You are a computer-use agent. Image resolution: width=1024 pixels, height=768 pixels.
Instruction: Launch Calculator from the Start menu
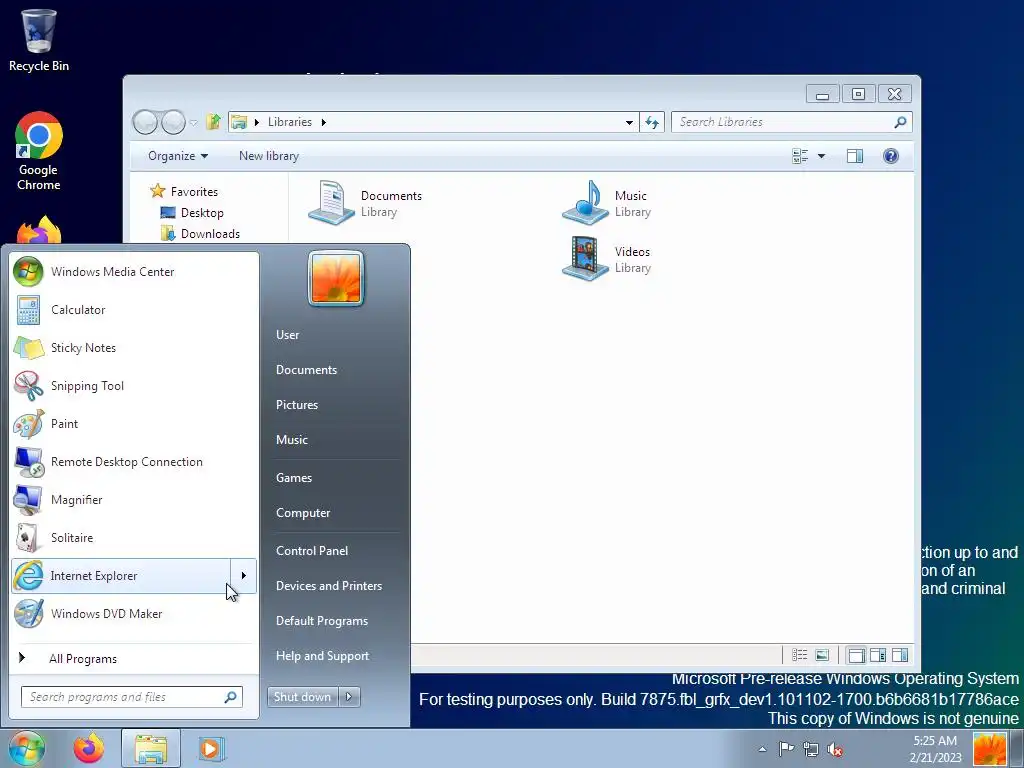pyautogui.click(x=134, y=310)
